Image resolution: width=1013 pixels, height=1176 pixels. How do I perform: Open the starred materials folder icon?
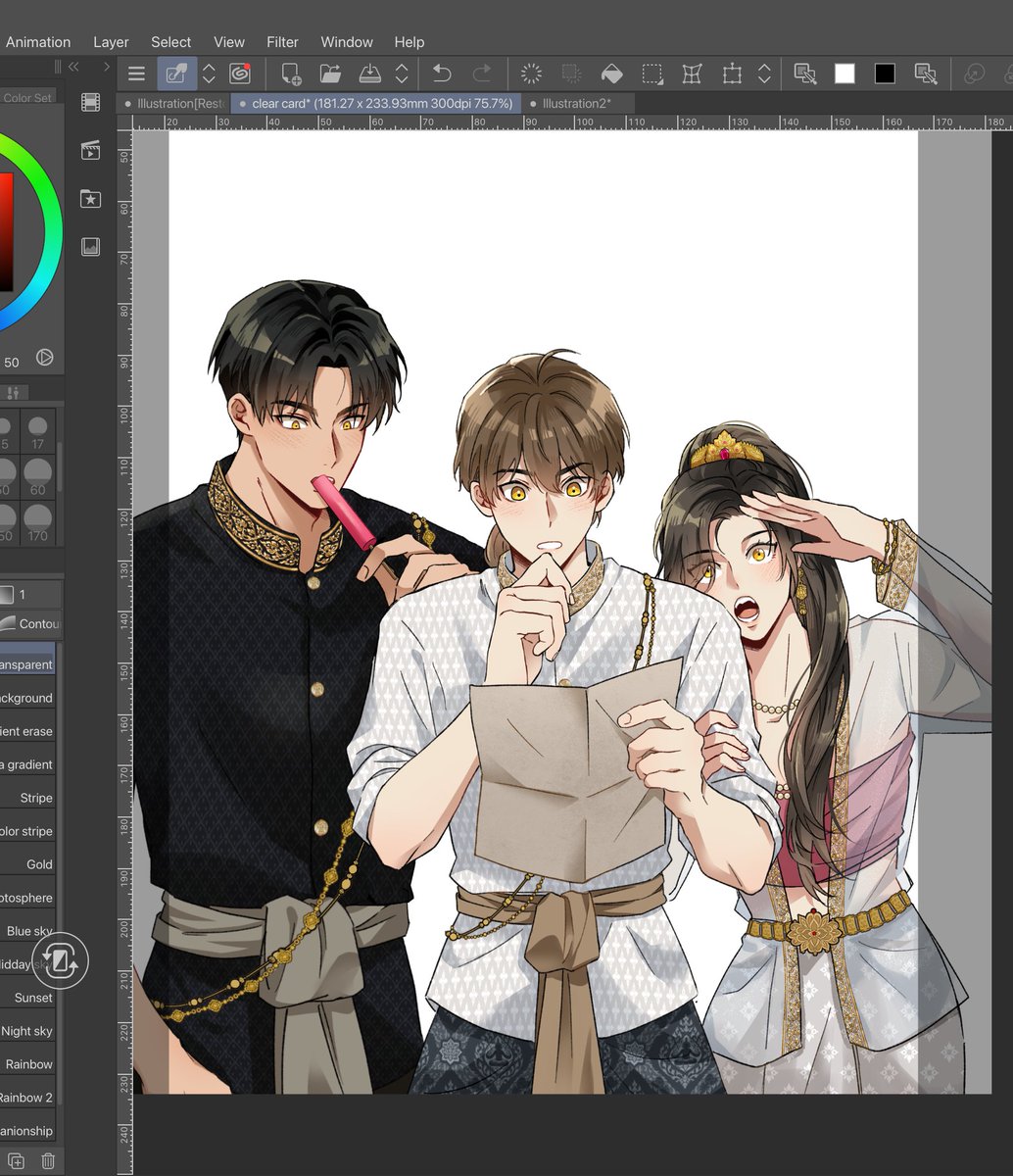pyautogui.click(x=89, y=199)
